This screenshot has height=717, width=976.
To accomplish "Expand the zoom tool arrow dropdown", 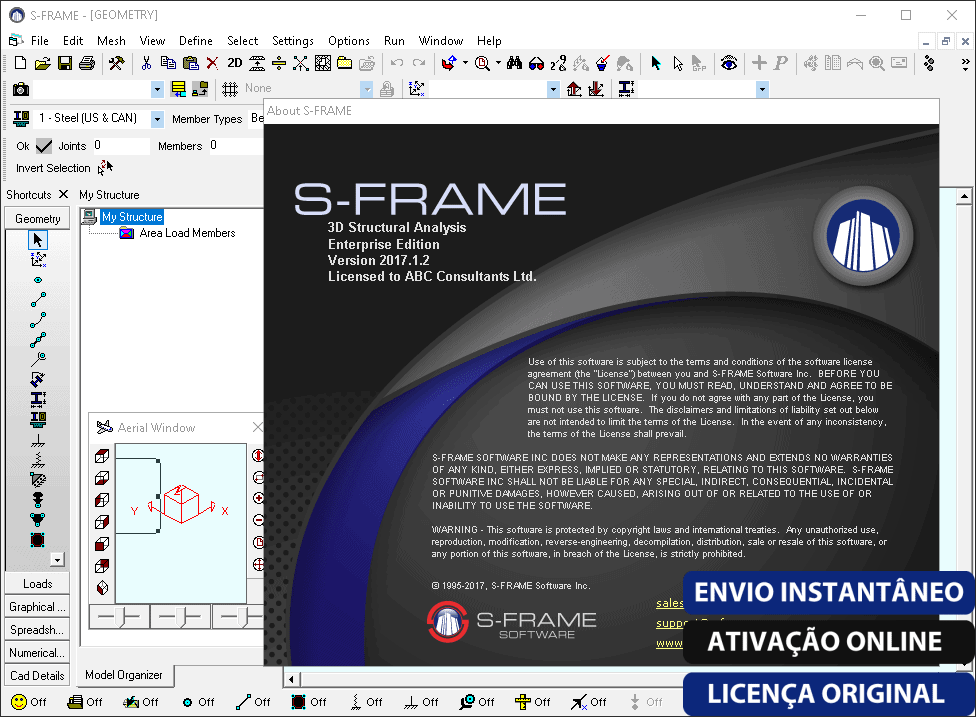I will [498, 63].
